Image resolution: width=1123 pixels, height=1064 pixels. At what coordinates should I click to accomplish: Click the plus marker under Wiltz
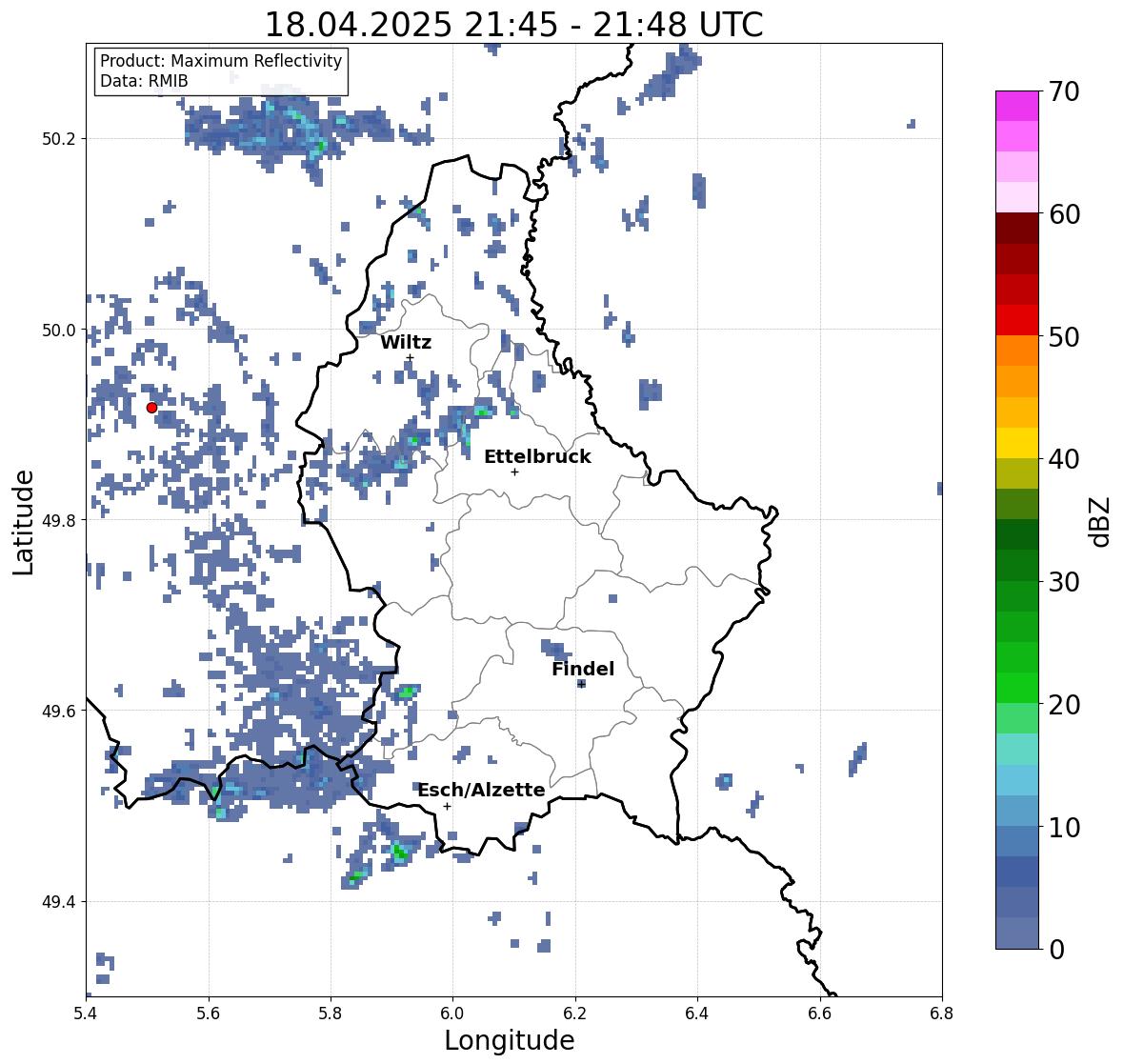[410, 358]
